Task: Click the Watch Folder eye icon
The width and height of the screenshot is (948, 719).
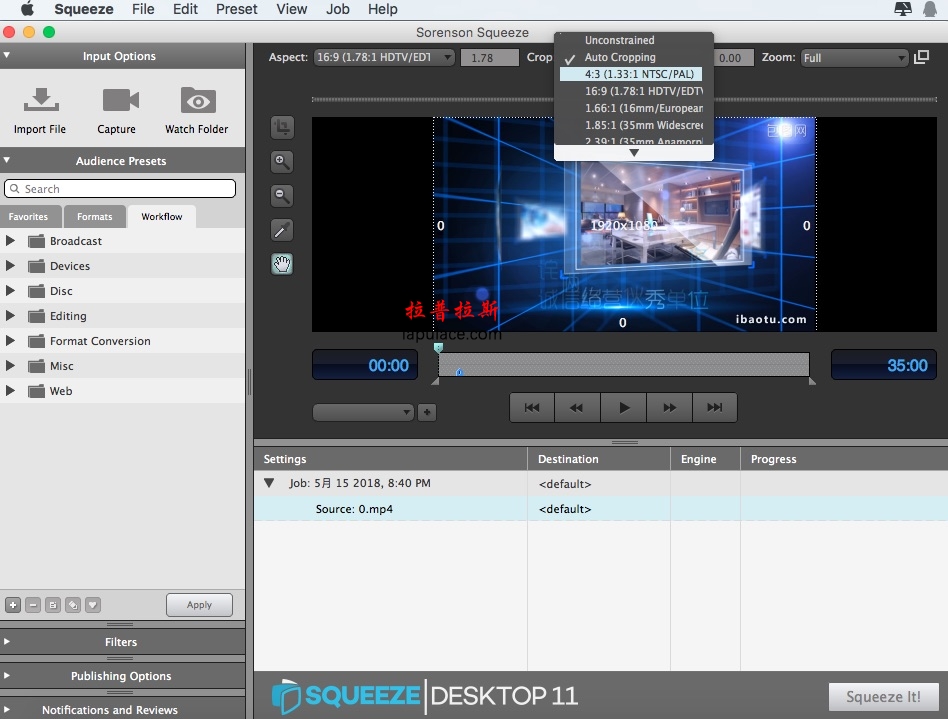Action: click(198, 100)
